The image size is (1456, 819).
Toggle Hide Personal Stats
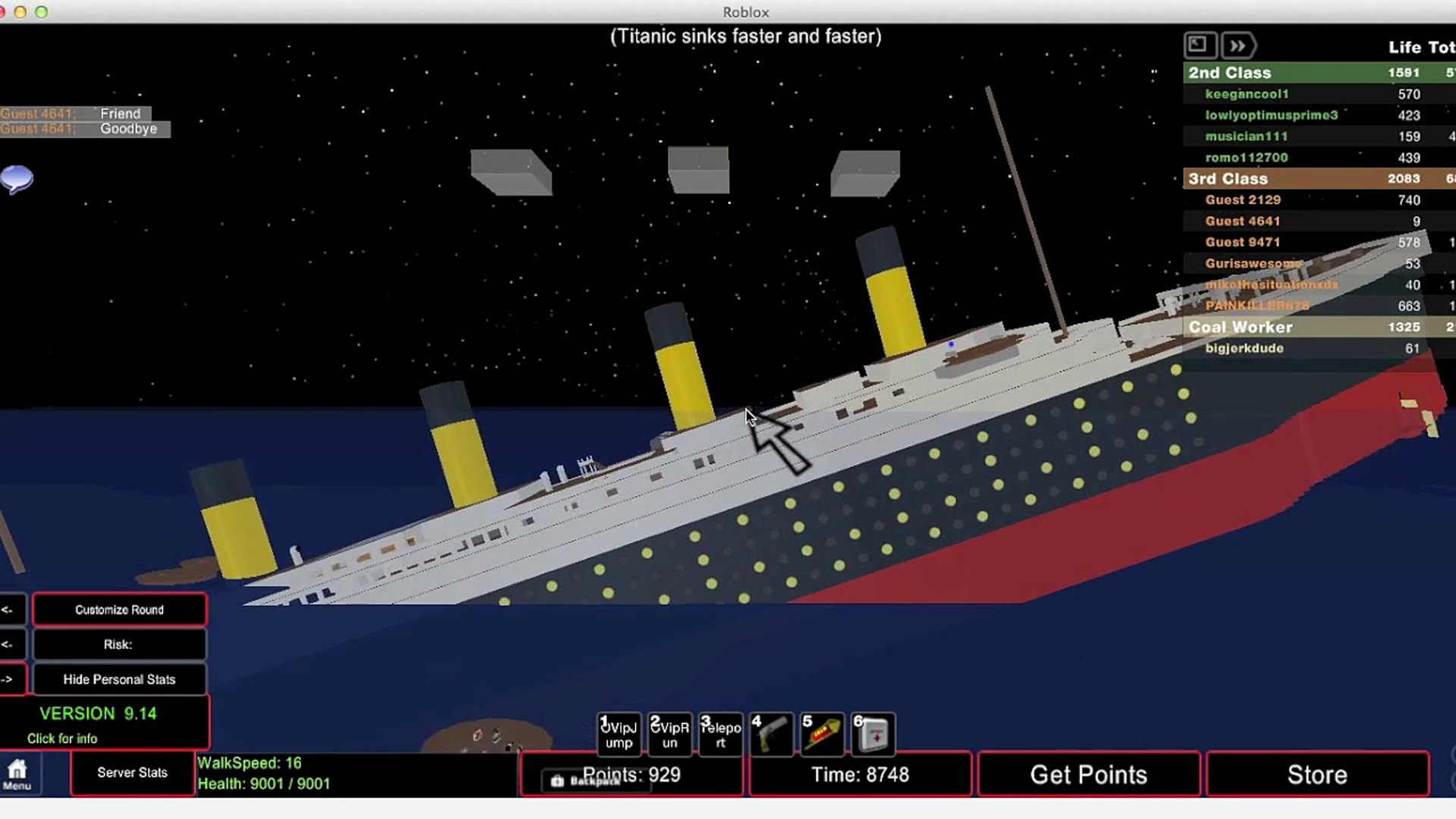coord(118,679)
